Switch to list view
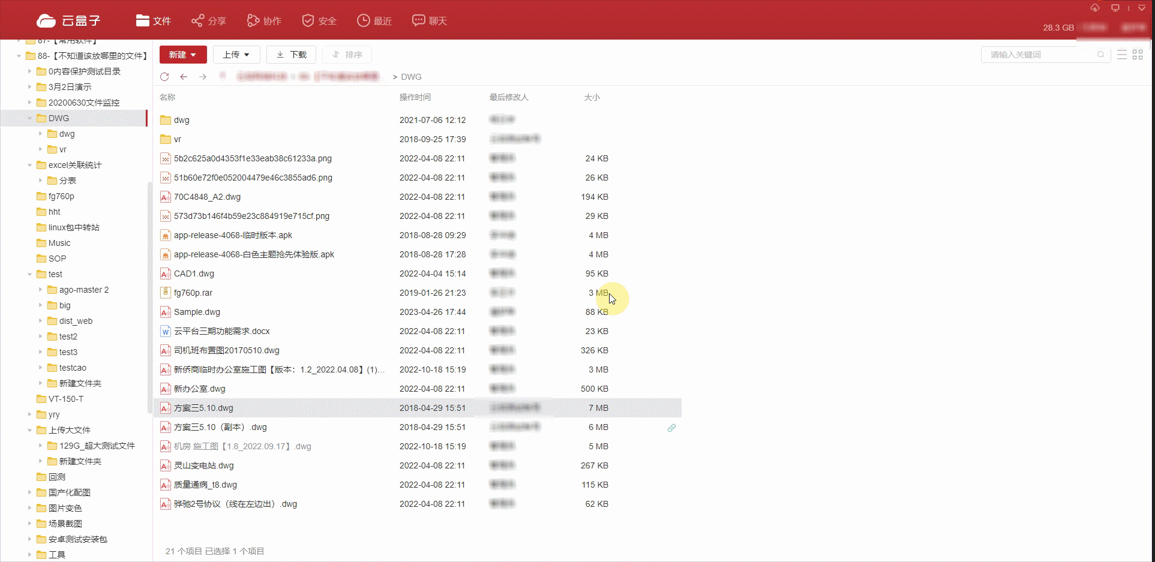The width and height of the screenshot is (1155, 562). [x=1123, y=55]
